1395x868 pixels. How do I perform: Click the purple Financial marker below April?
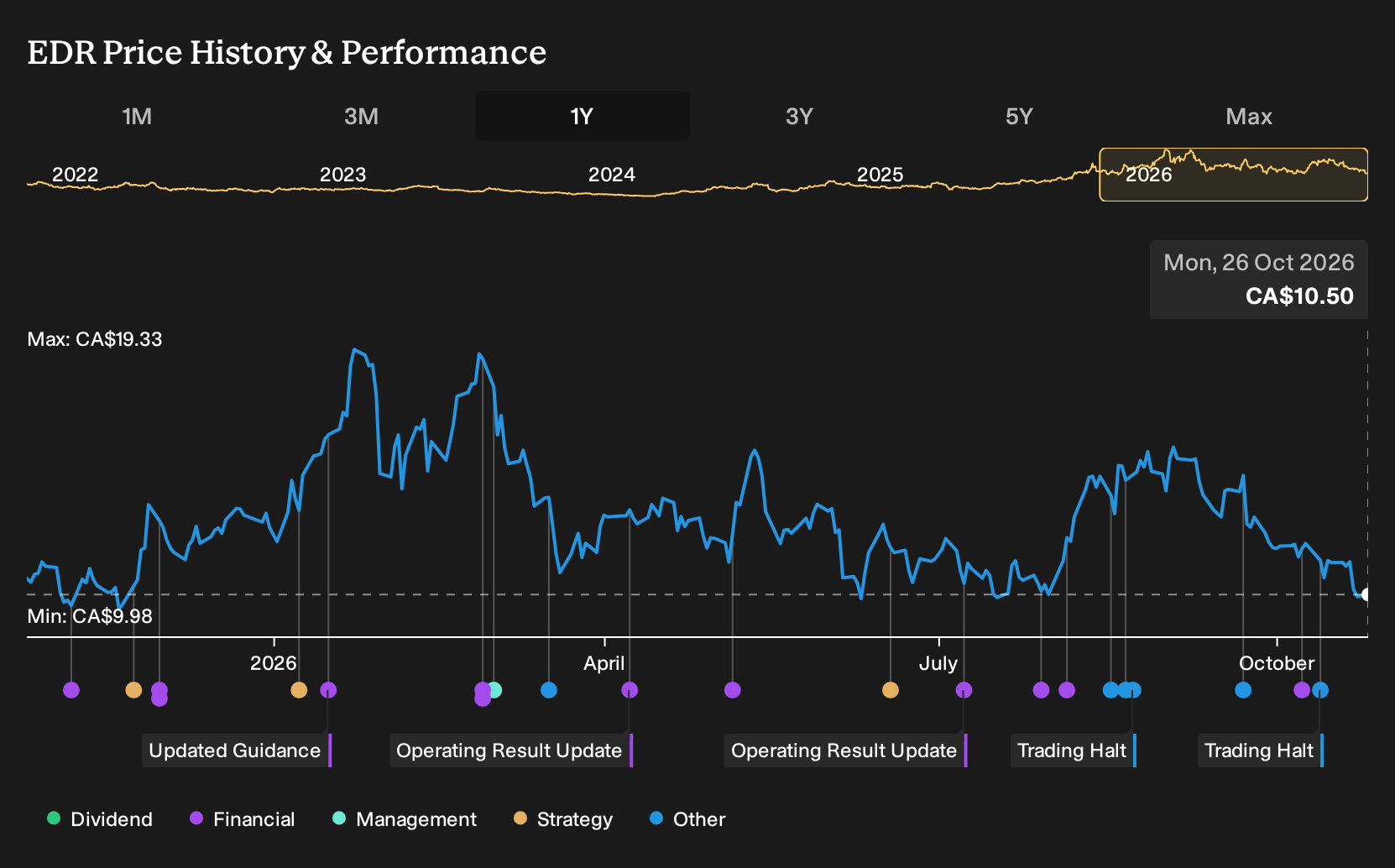tap(630, 690)
